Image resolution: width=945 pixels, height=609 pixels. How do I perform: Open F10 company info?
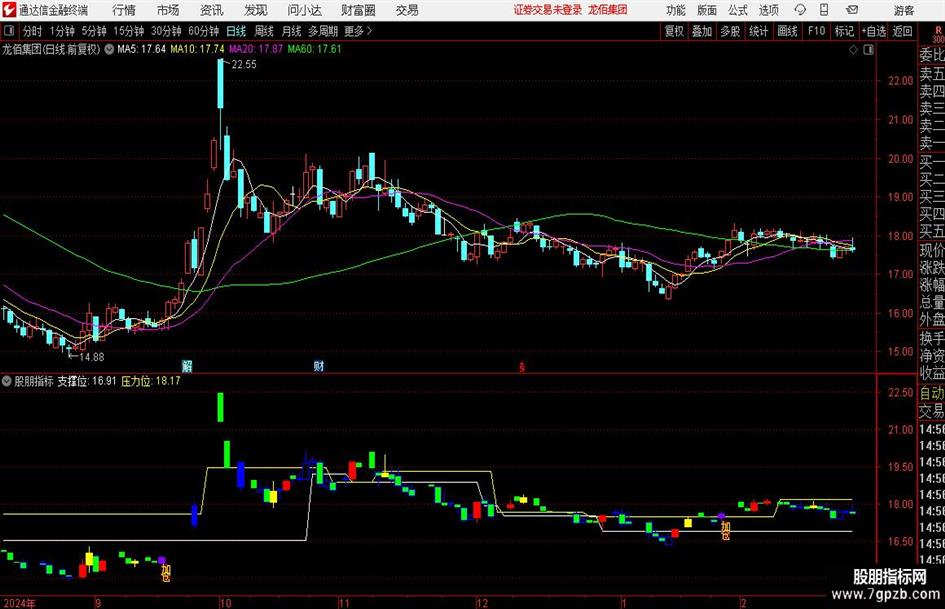[816, 31]
